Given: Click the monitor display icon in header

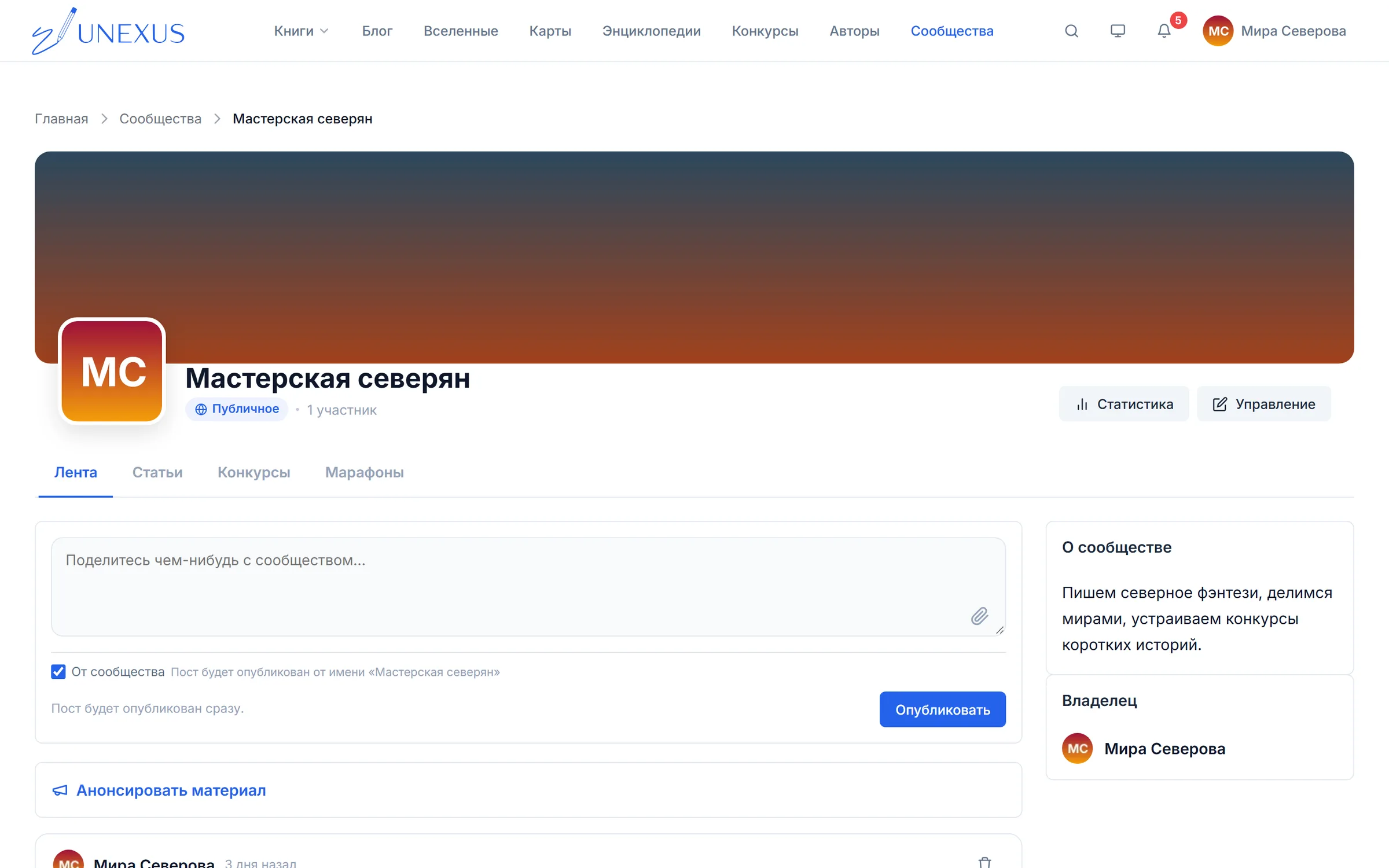Looking at the screenshot, I should (x=1118, y=31).
